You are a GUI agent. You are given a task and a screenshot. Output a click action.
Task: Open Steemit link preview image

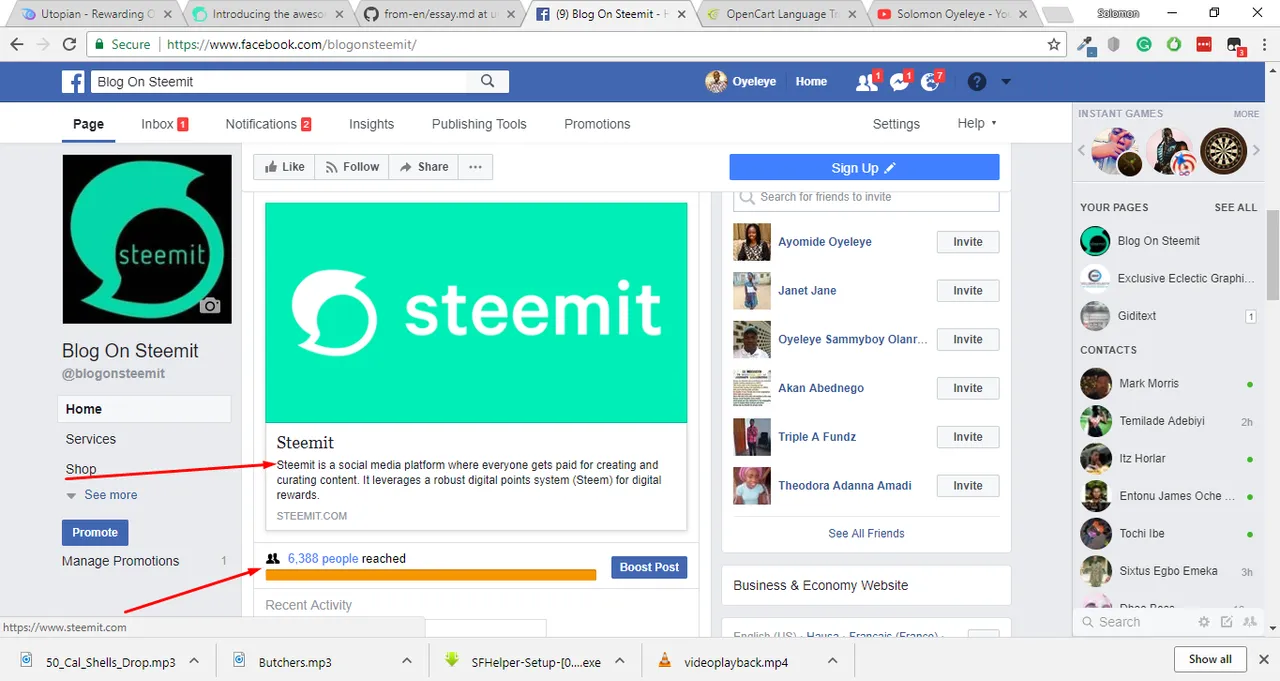pos(476,313)
